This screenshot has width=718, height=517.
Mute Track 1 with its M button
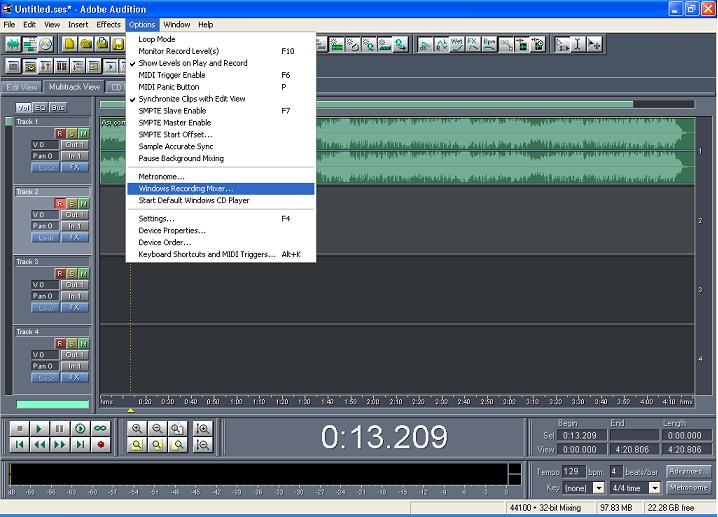click(84, 133)
